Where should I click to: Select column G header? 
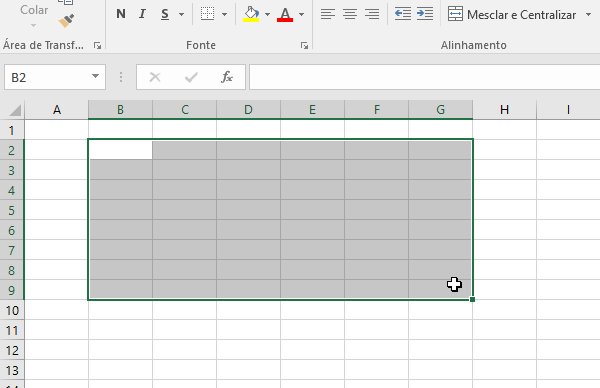coord(440,110)
